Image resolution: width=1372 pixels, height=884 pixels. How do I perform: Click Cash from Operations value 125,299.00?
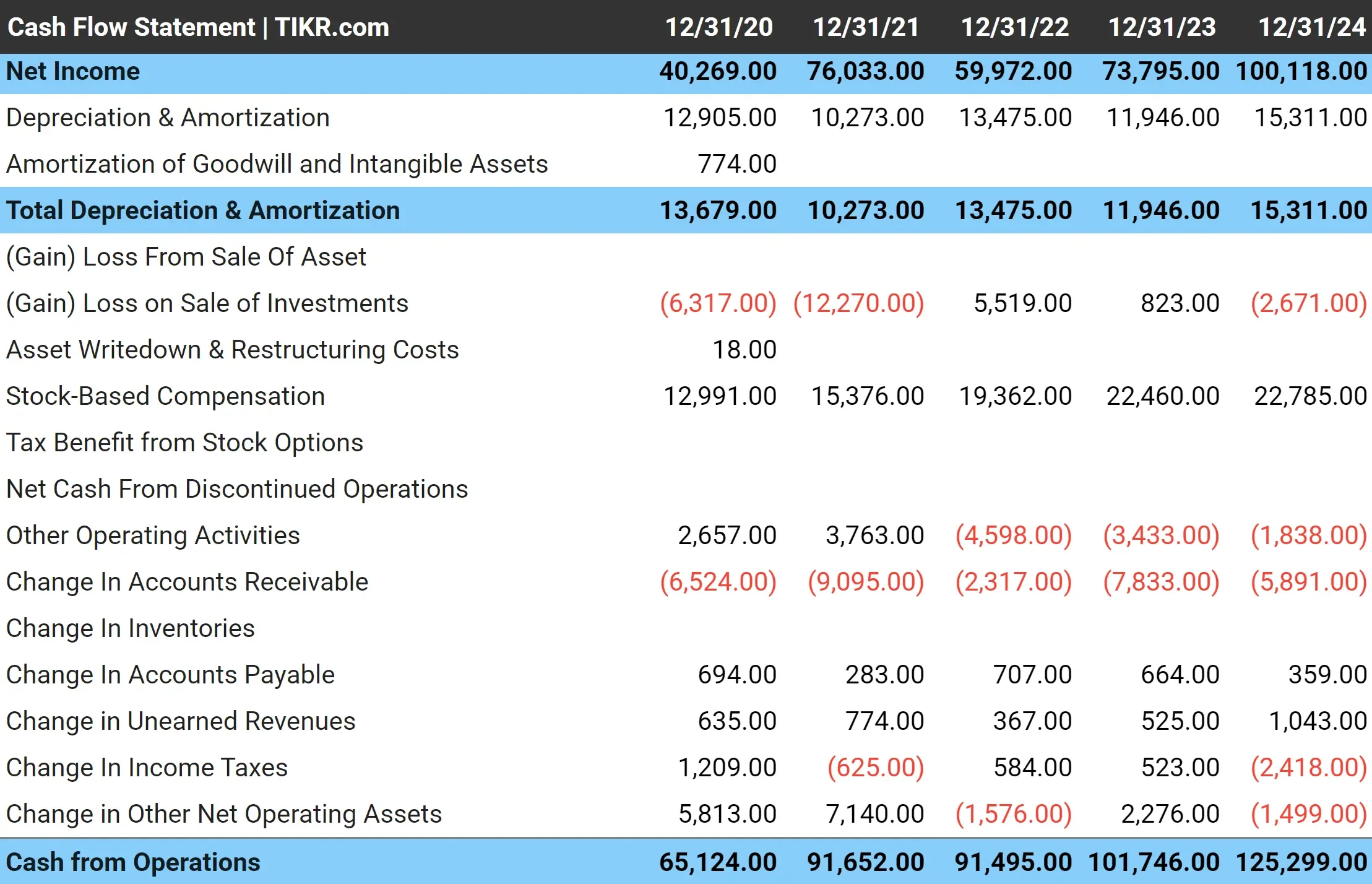pyautogui.click(x=1301, y=862)
